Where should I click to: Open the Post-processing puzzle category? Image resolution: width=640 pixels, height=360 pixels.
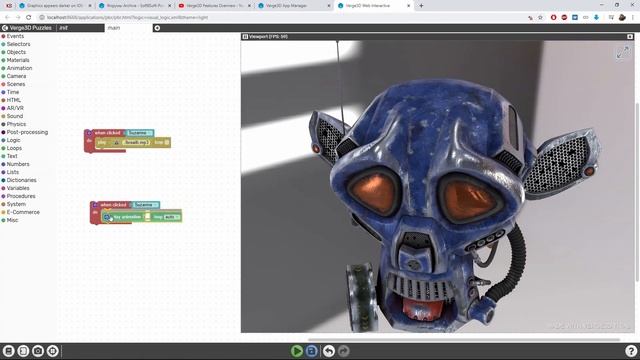[27, 132]
